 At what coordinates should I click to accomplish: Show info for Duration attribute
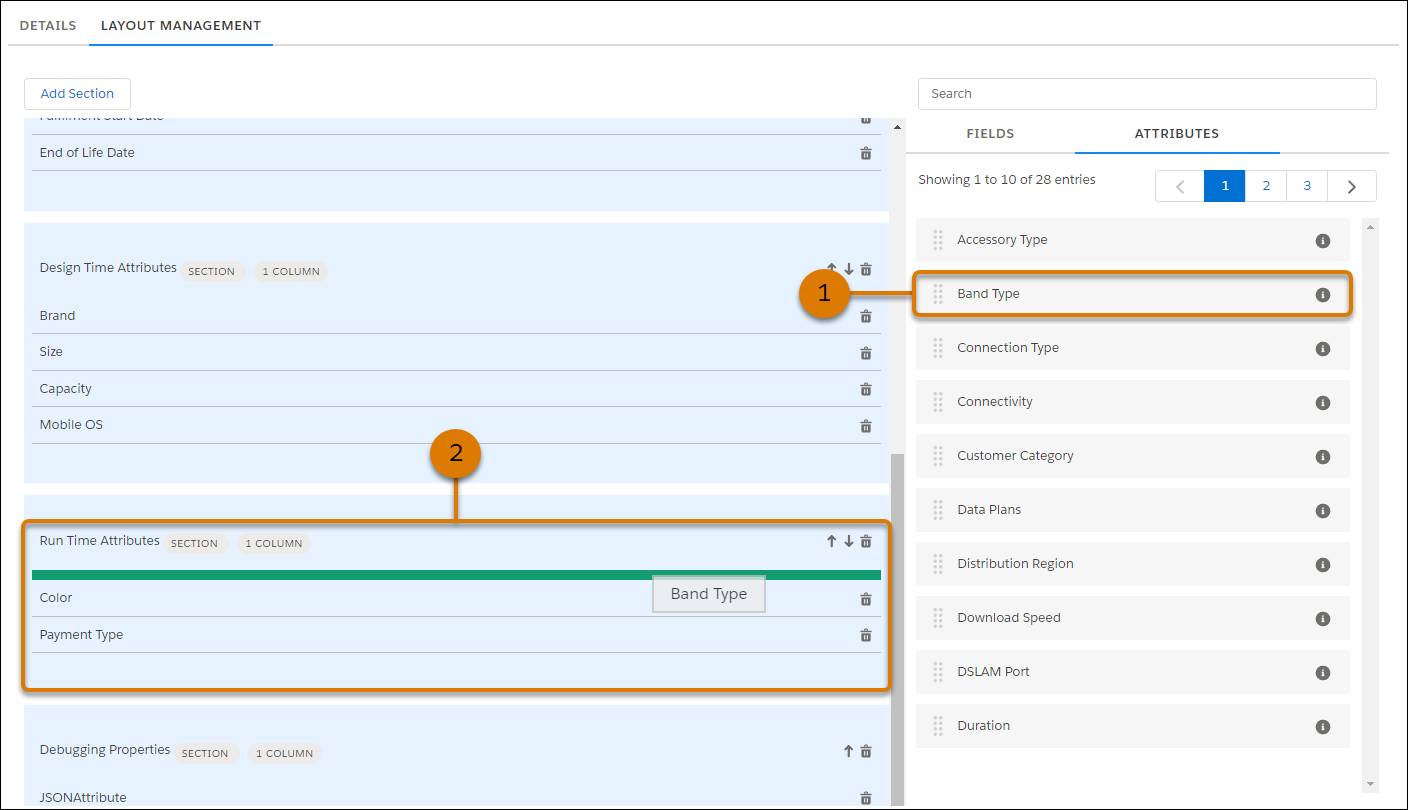coord(1323,727)
